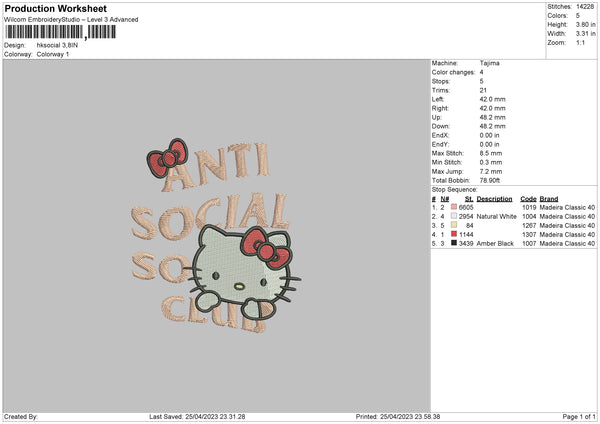
Task: Select the Natural White thread swatch
Action: [x=455, y=215]
